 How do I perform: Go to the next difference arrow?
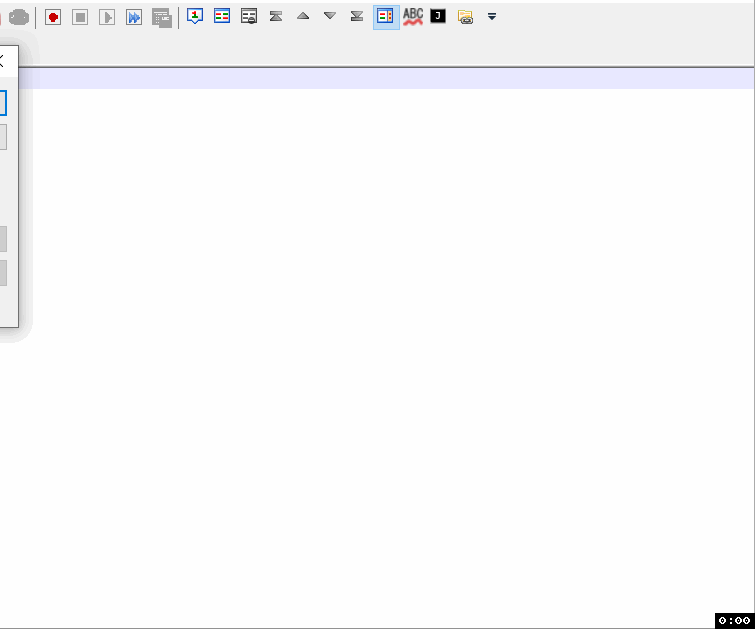coord(330,16)
